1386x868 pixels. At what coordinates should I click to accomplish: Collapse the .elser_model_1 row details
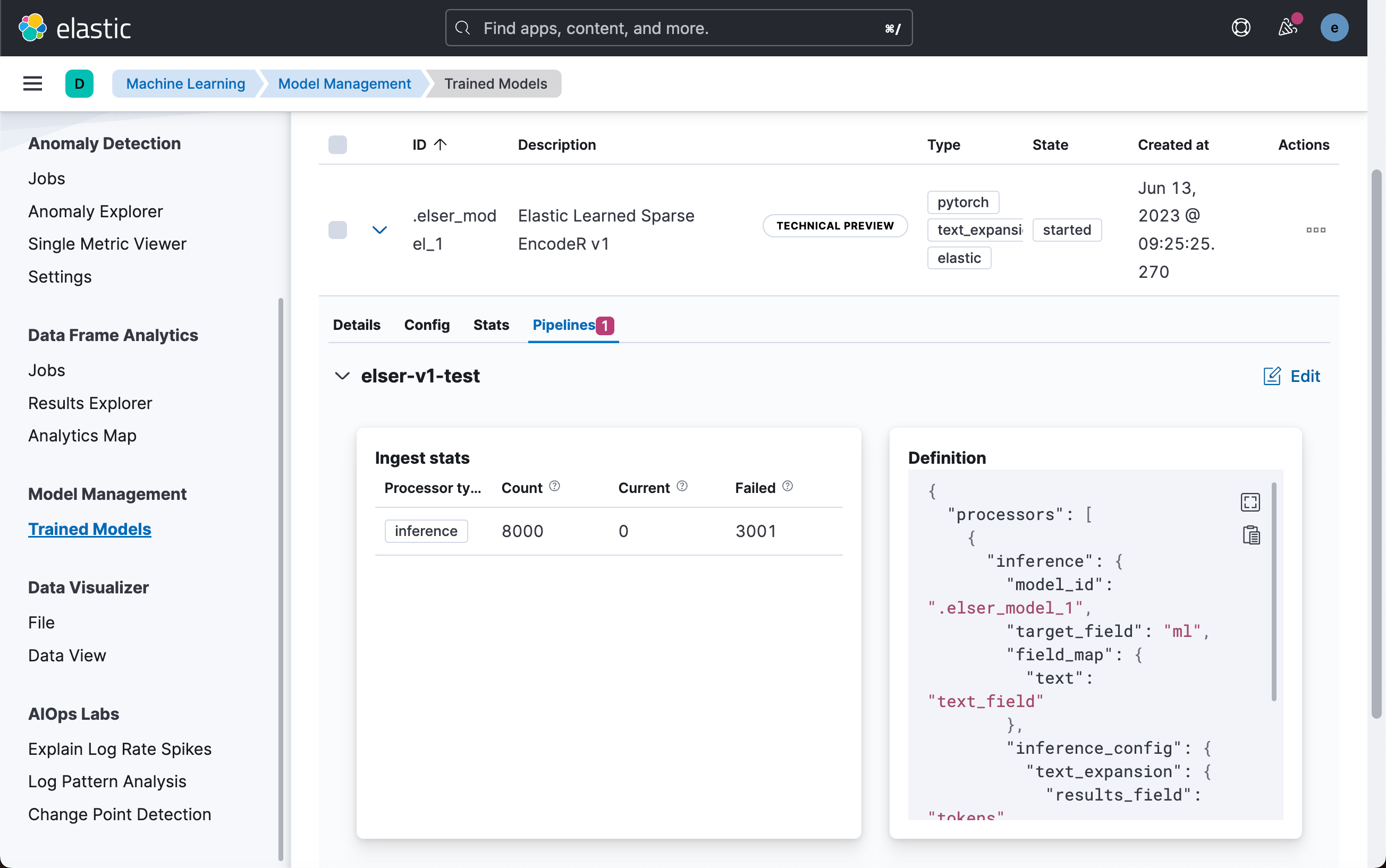click(x=379, y=230)
